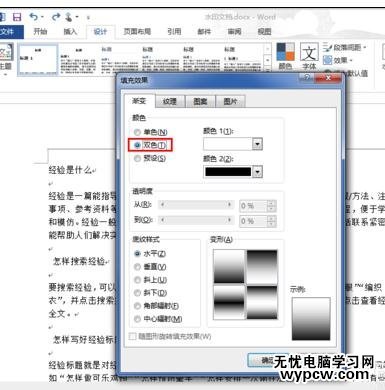Screen dimensions: 385x390
Task: Select the 双色(T) radio button
Action: point(150,145)
